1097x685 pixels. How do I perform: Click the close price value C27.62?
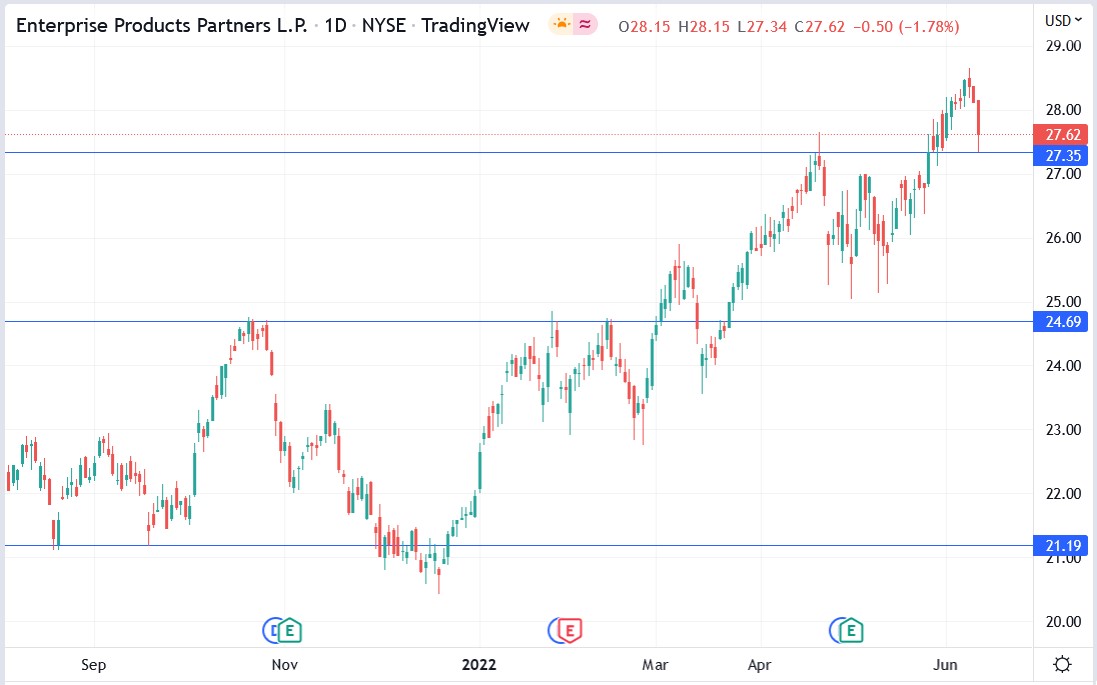coord(819,27)
